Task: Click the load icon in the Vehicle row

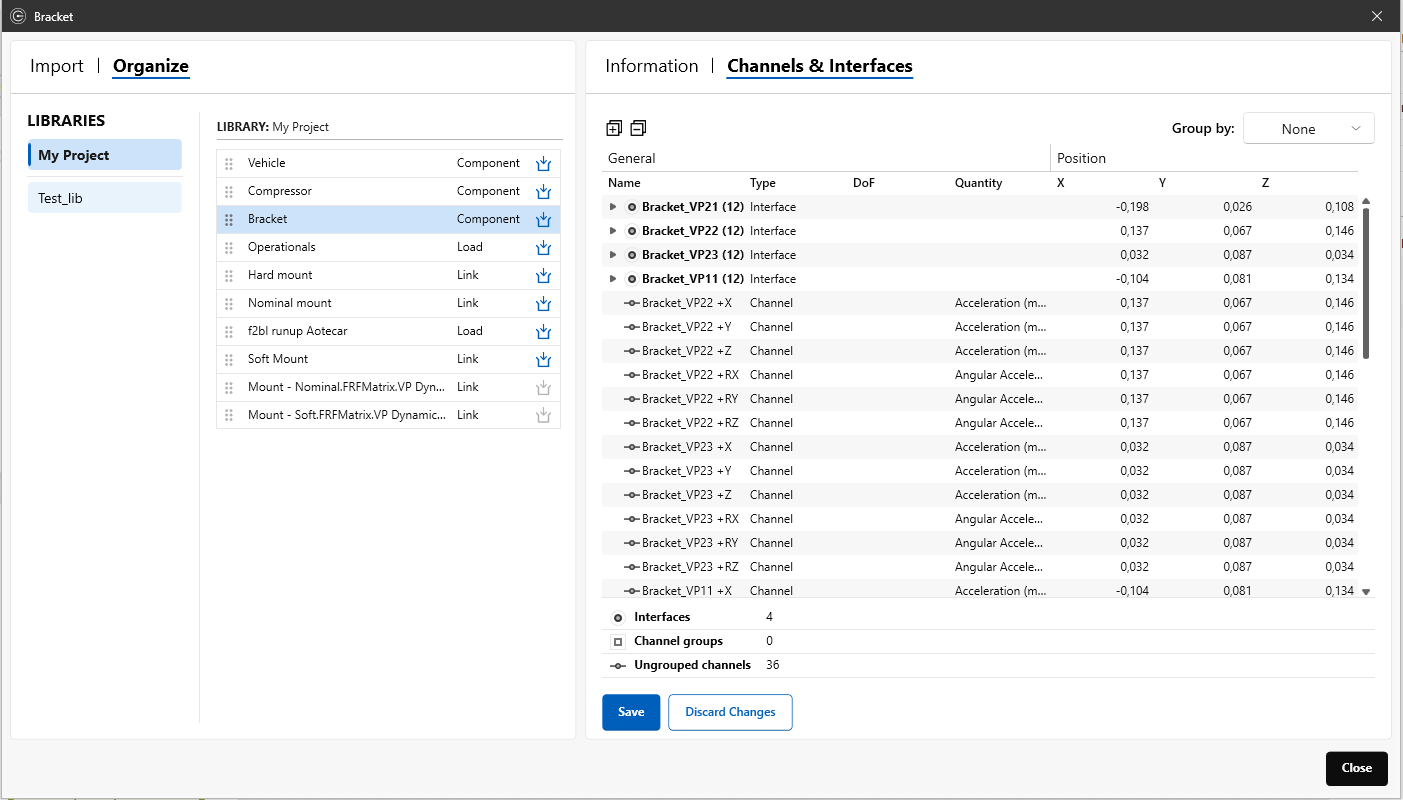Action: [x=543, y=164]
